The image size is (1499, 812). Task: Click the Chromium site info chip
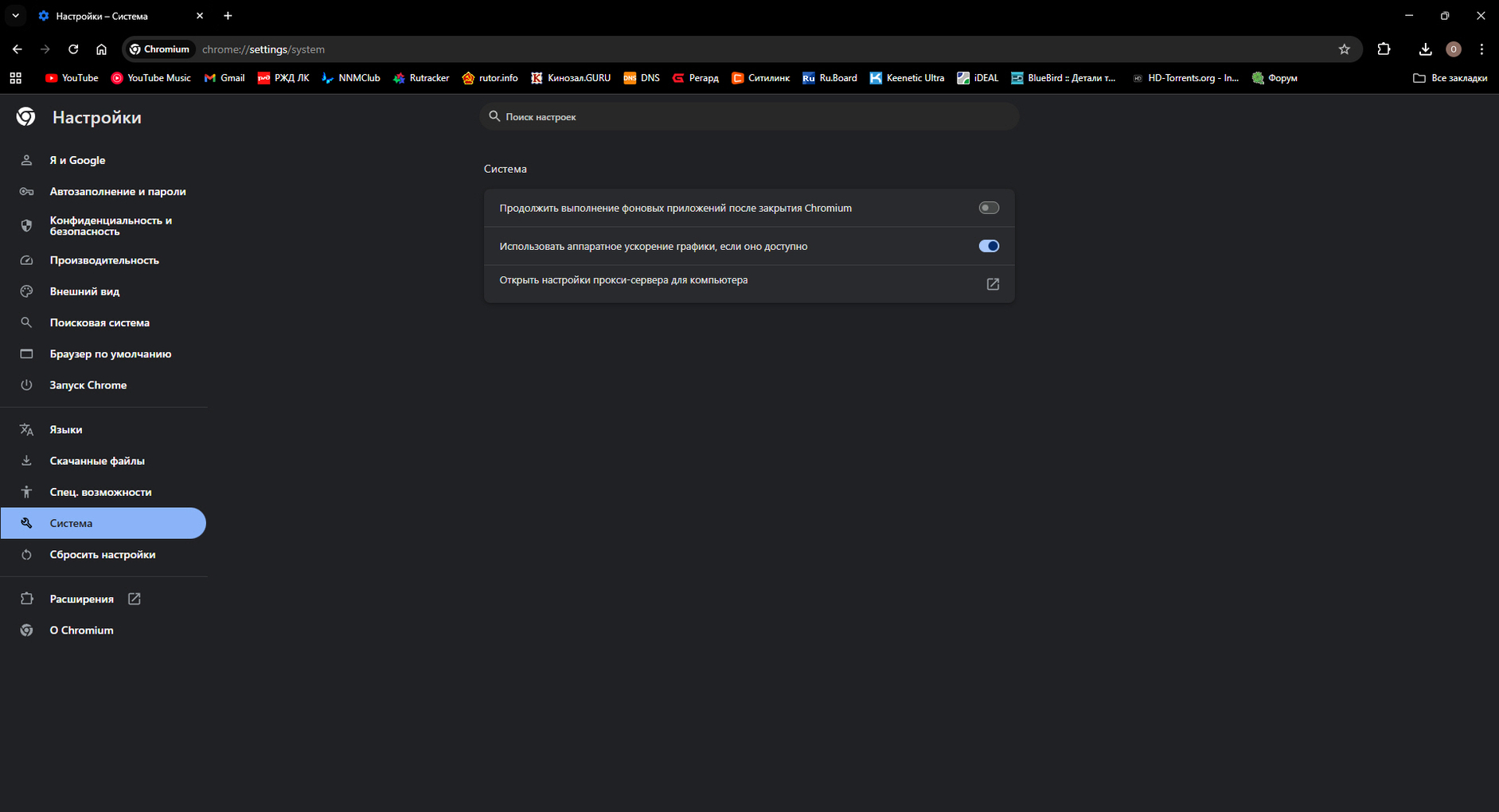(x=160, y=49)
